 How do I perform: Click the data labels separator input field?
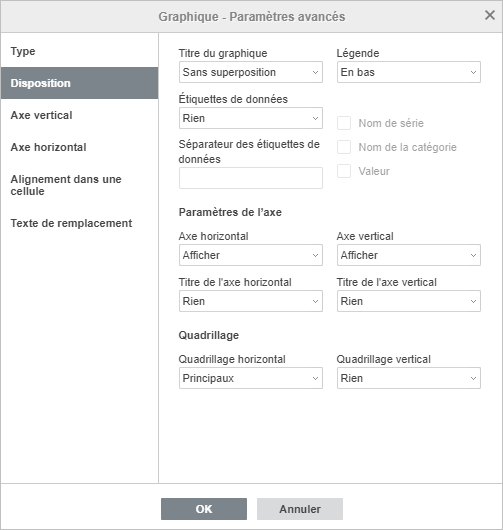click(251, 178)
